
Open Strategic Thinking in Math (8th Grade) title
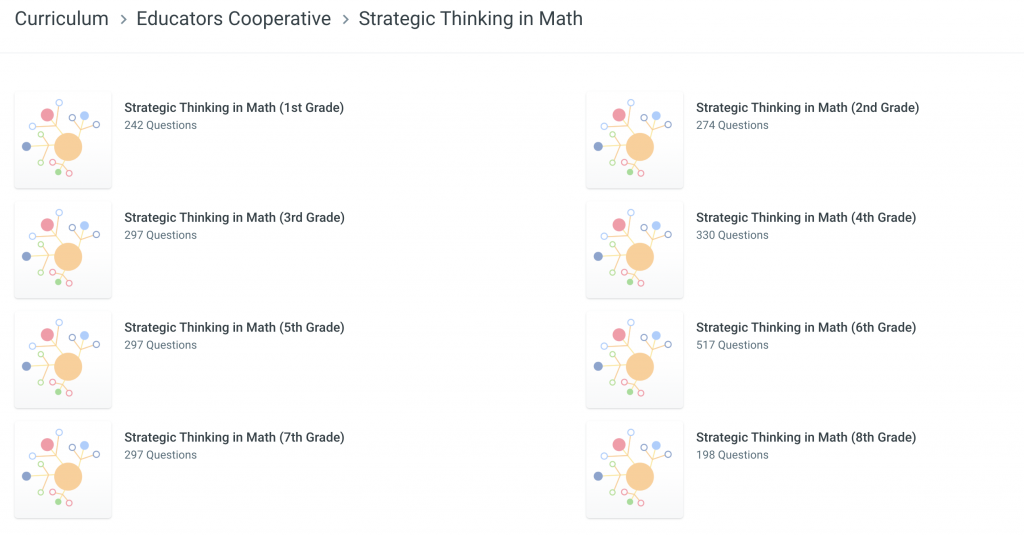tap(806, 438)
